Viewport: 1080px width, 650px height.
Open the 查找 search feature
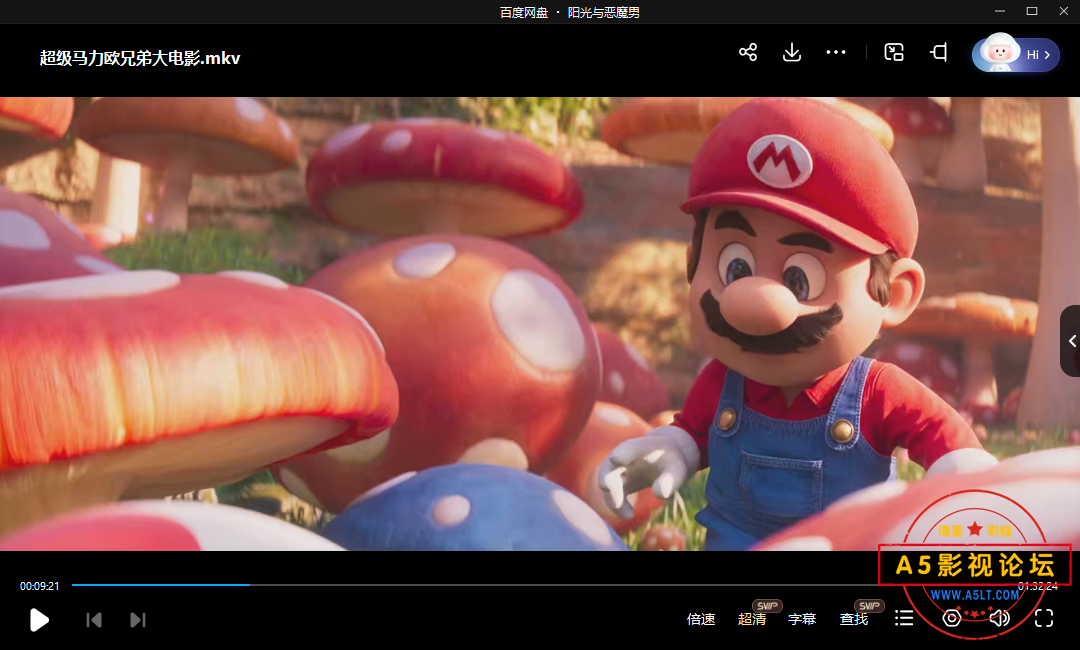(x=854, y=619)
